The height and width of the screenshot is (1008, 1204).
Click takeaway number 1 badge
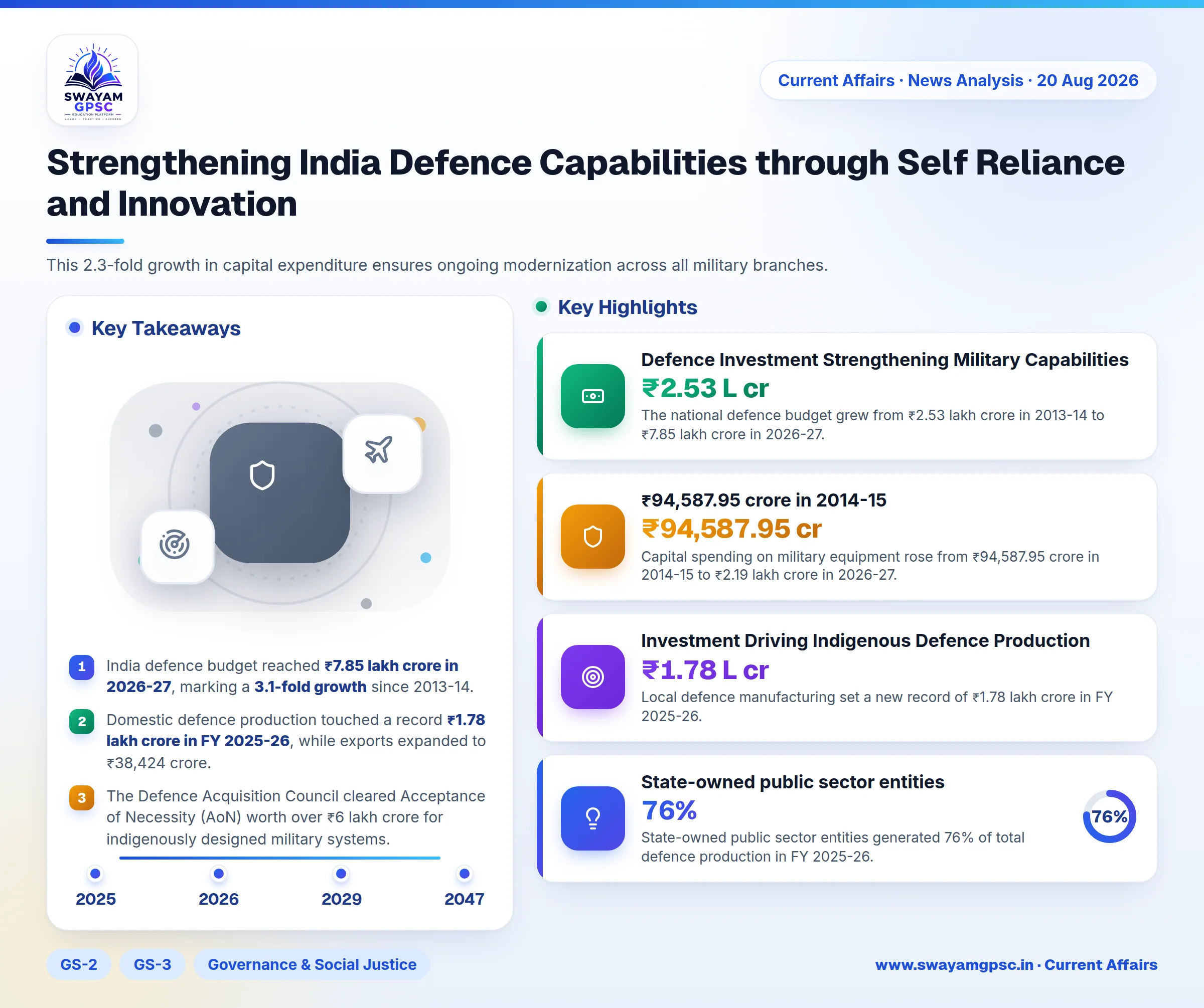(82, 666)
